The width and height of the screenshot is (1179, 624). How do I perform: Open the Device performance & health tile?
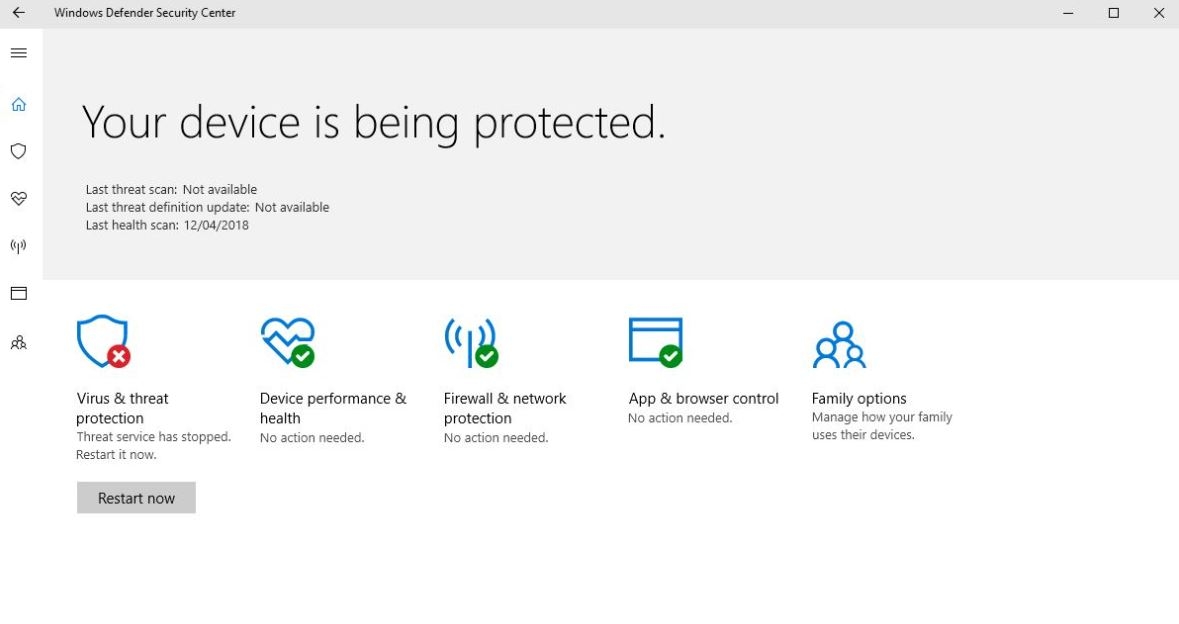(333, 408)
